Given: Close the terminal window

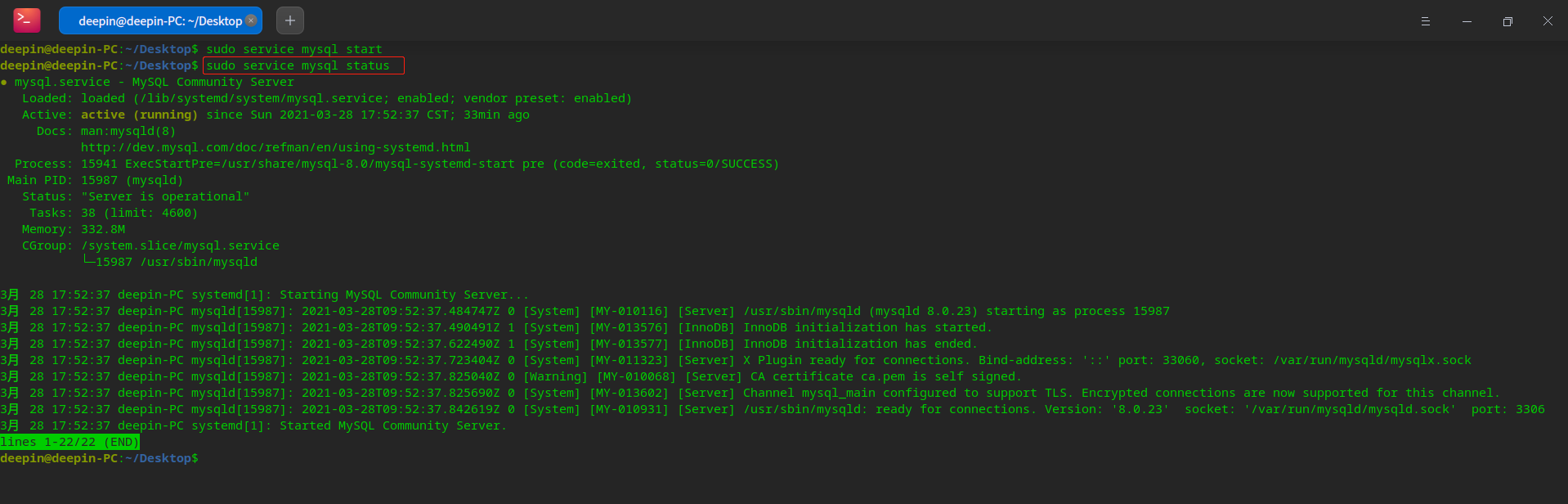Looking at the screenshot, I should [1548, 21].
